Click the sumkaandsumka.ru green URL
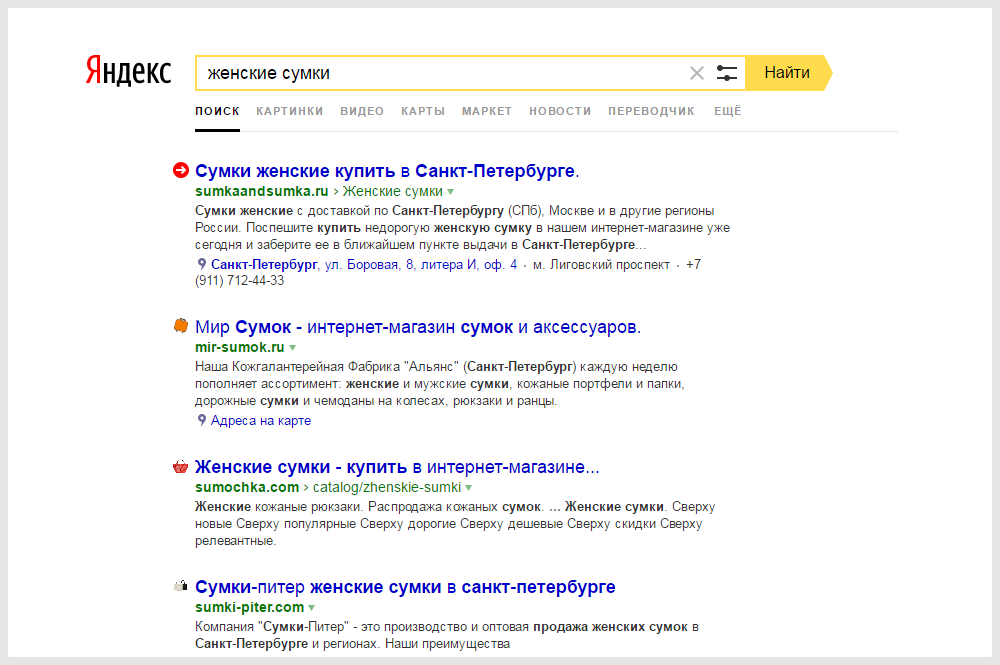 point(261,191)
